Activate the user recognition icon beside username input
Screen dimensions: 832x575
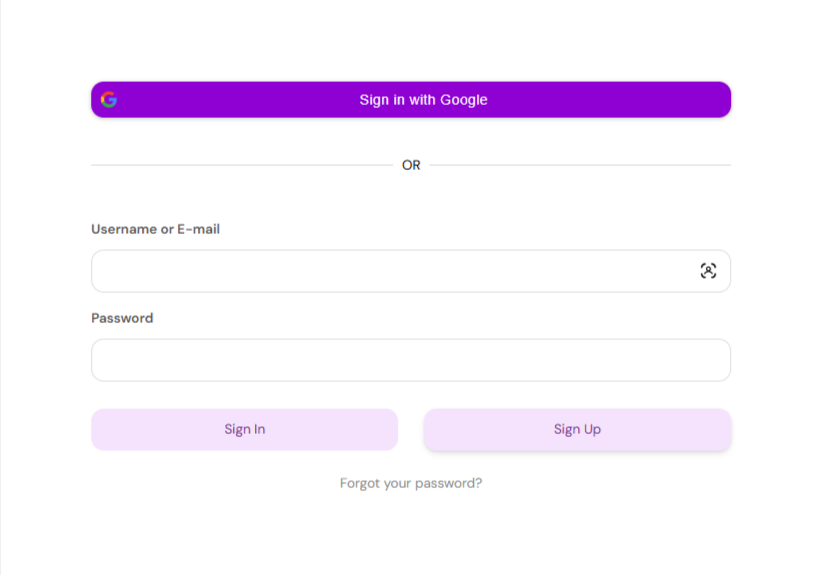(708, 271)
